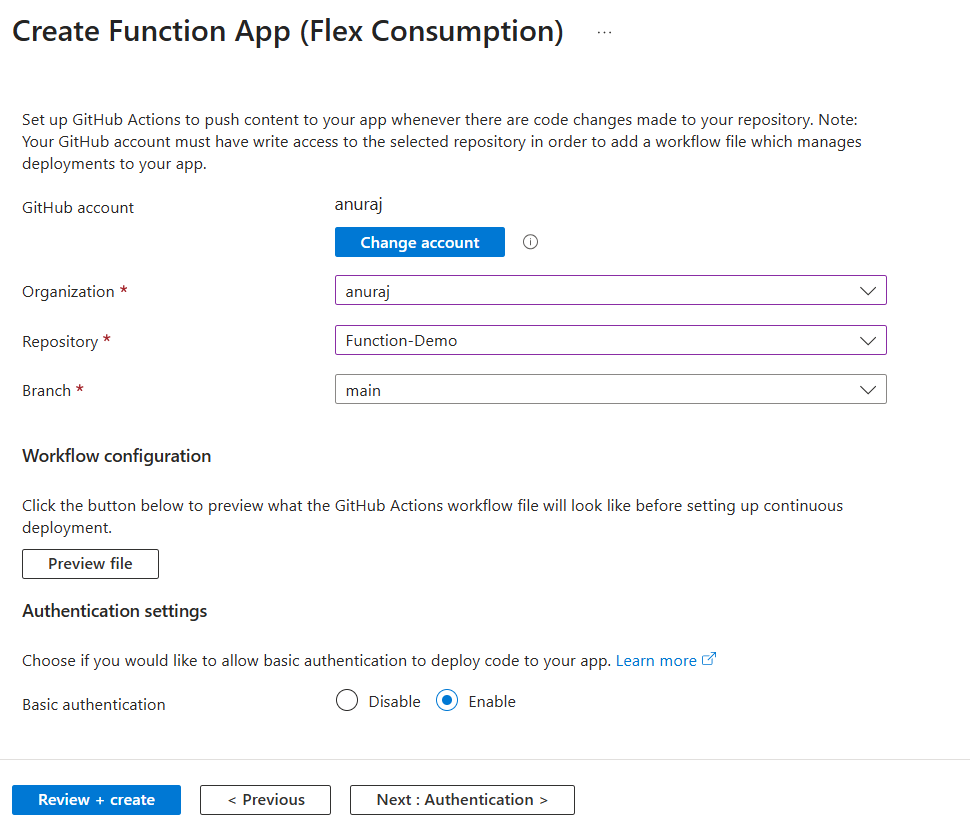Click Review + create

pyautogui.click(x=96, y=799)
